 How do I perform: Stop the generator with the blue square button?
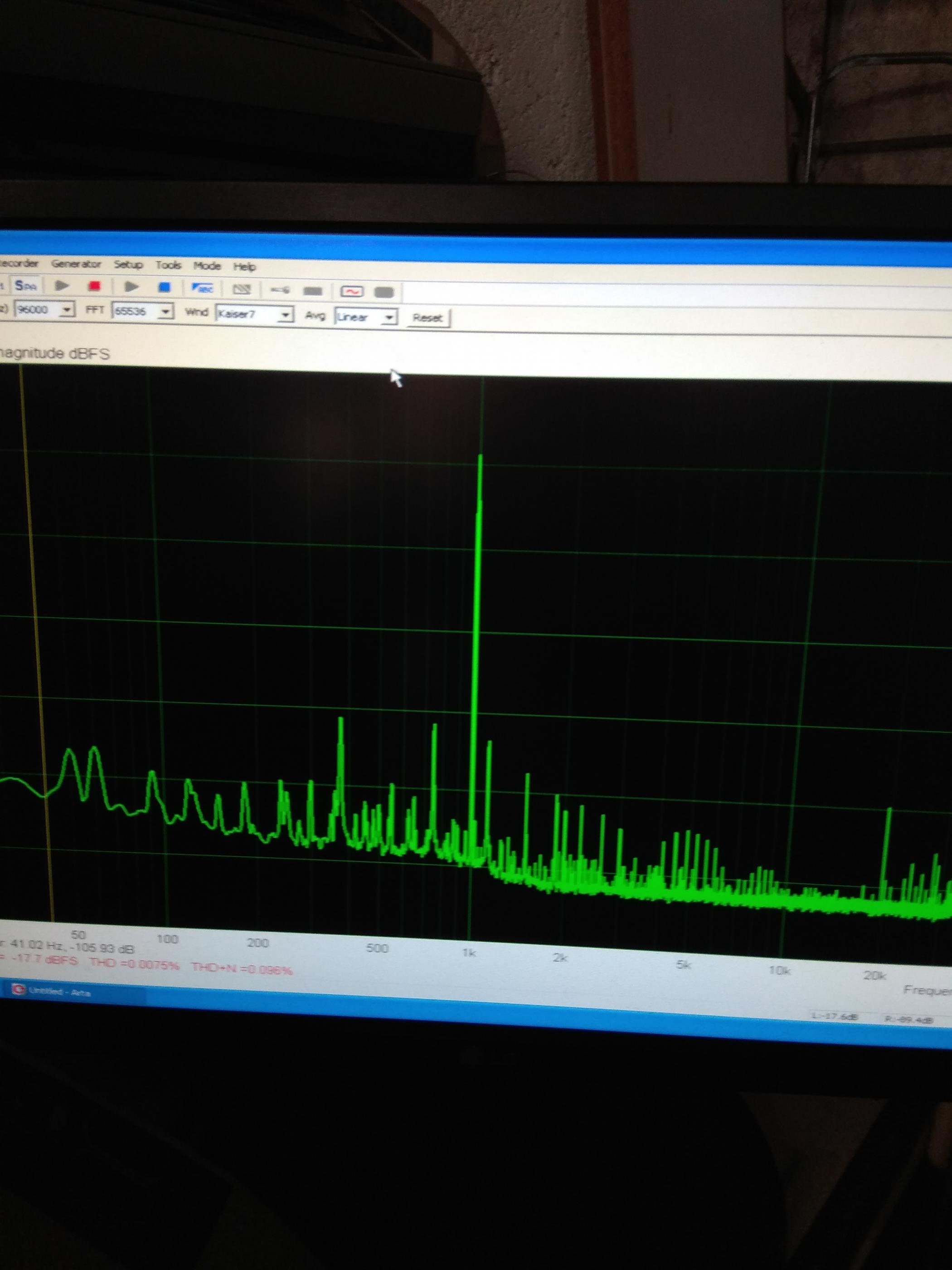click(x=164, y=287)
